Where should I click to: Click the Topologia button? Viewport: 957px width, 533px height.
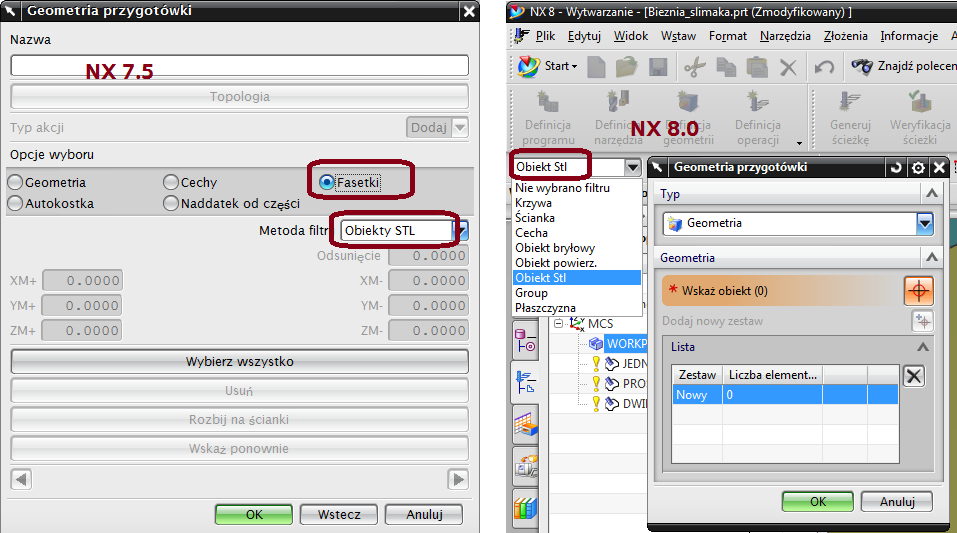tap(240, 96)
